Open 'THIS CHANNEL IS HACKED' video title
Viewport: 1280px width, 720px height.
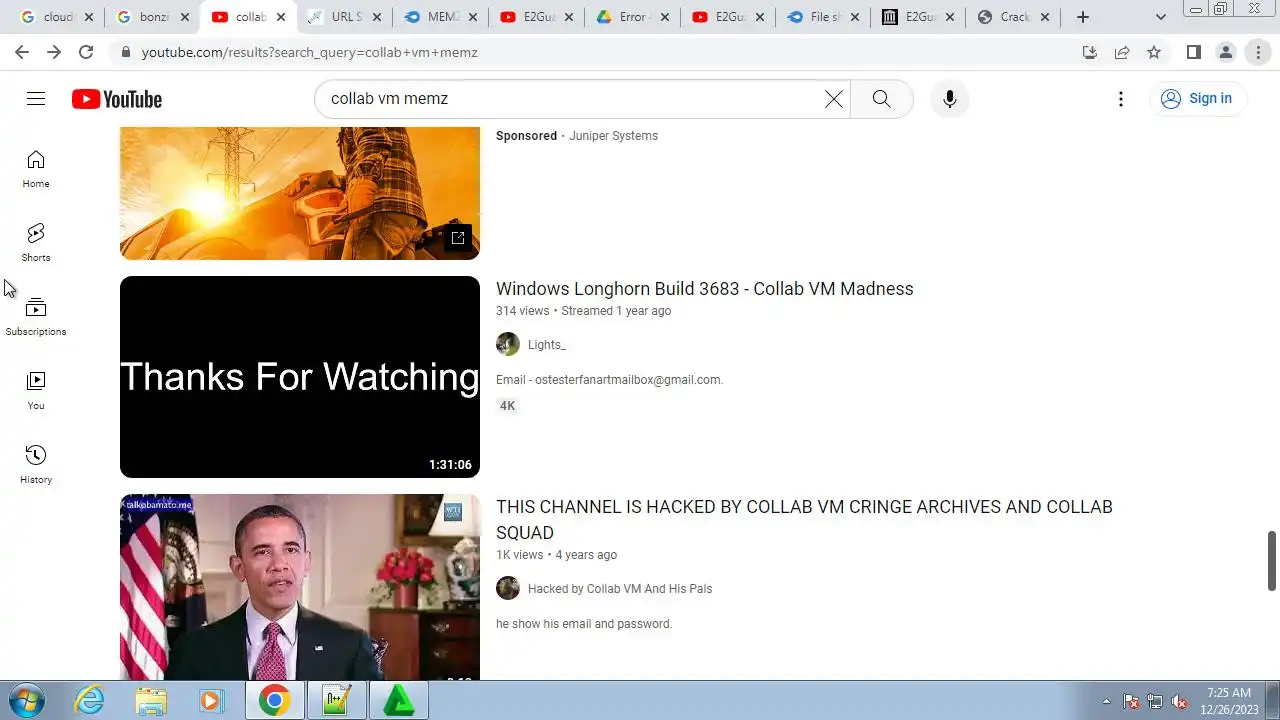804,520
